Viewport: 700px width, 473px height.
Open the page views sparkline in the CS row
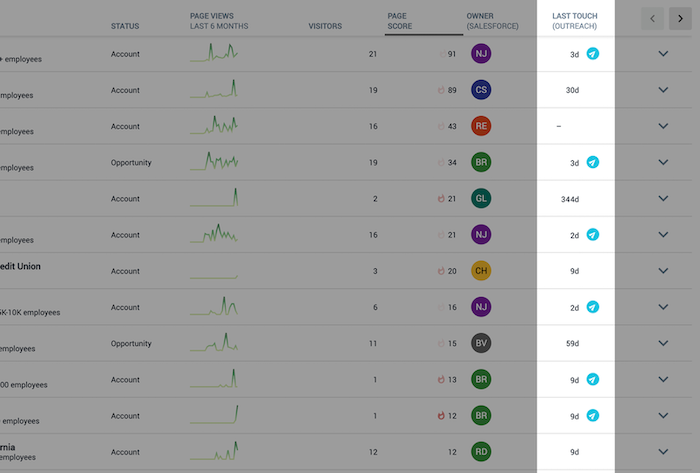click(x=214, y=88)
